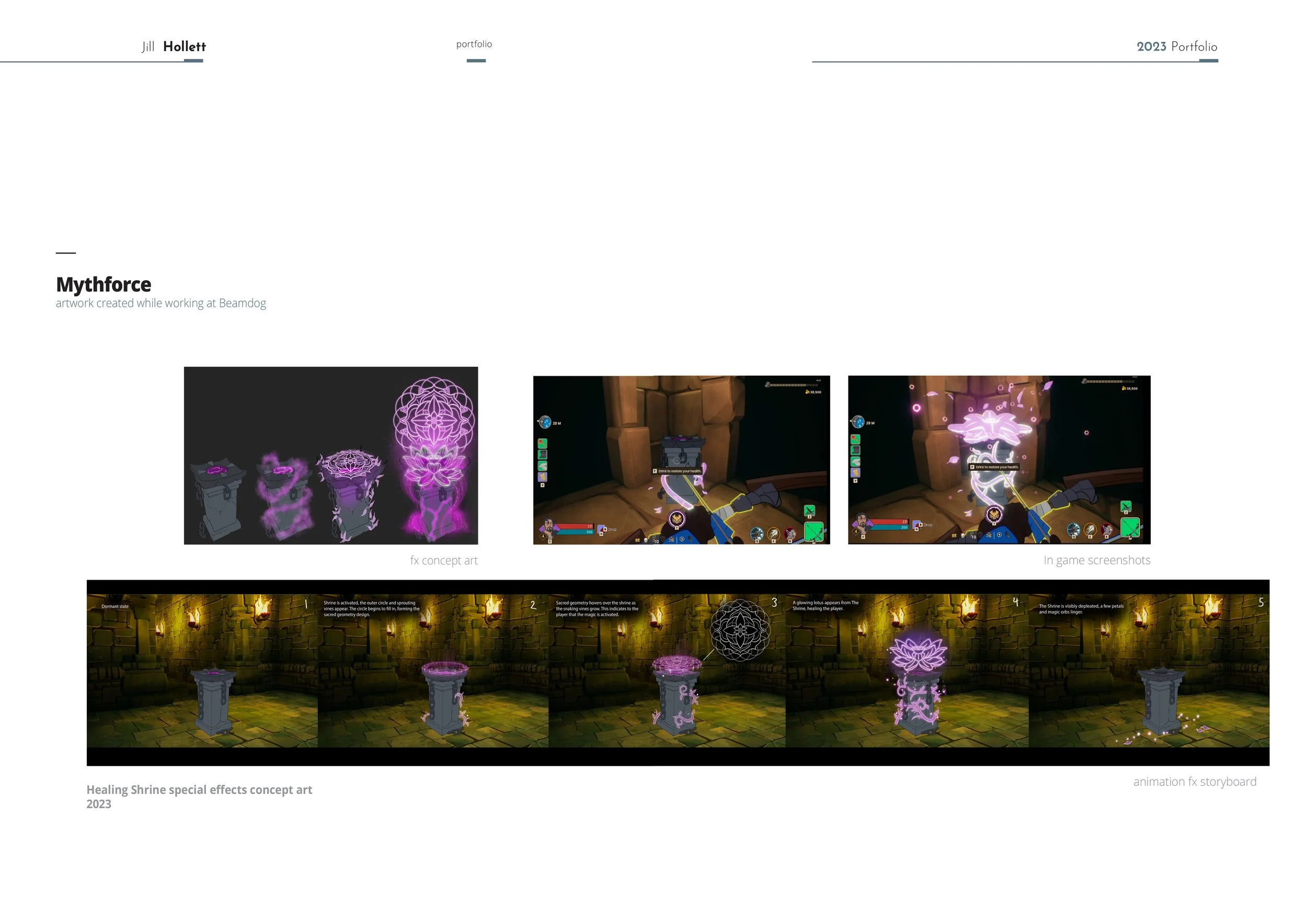The image size is (1307, 924).
Task: Click the 'The Shrine is visibly depleated' caption
Action: pos(1081,609)
